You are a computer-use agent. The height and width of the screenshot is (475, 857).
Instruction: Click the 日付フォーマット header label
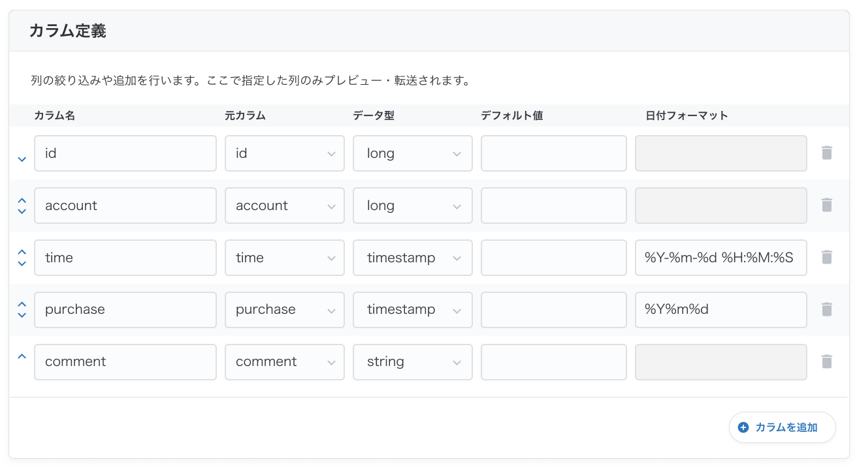[686, 115]
